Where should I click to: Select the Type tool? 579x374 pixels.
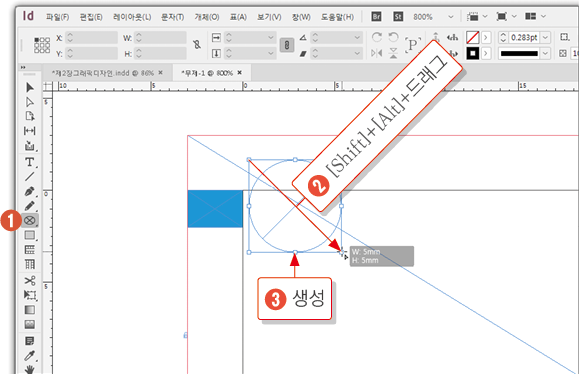pos(30,162)
